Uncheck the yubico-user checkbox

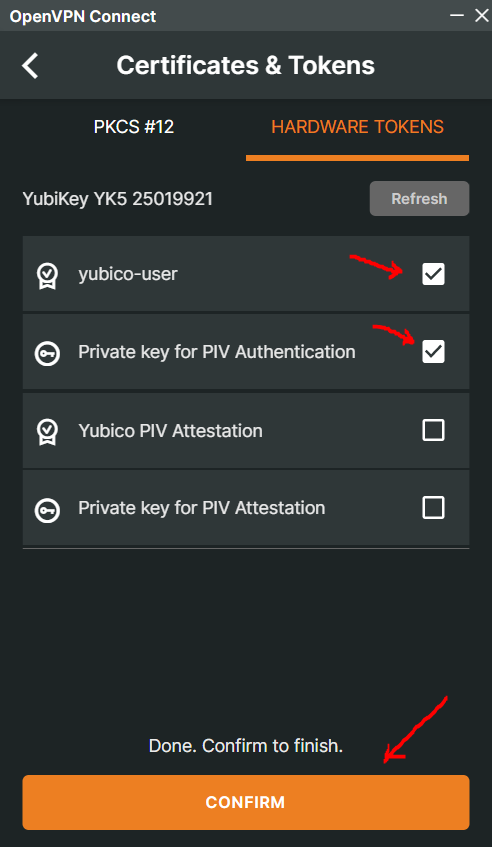(433, 274)
